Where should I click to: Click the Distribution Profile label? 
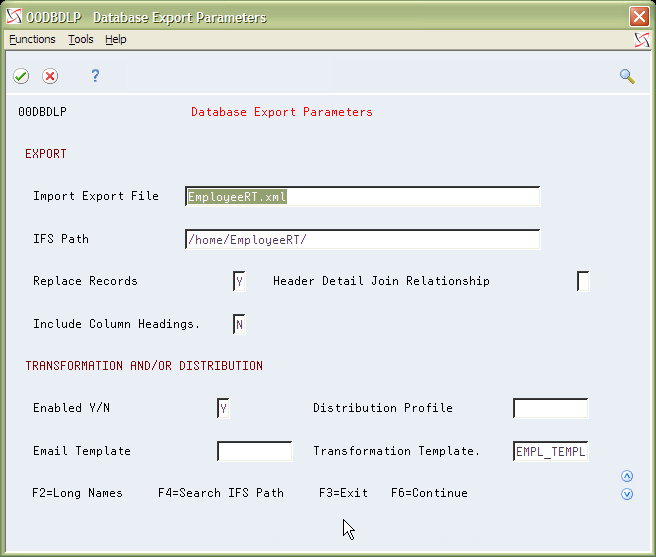tap(383, 408)
